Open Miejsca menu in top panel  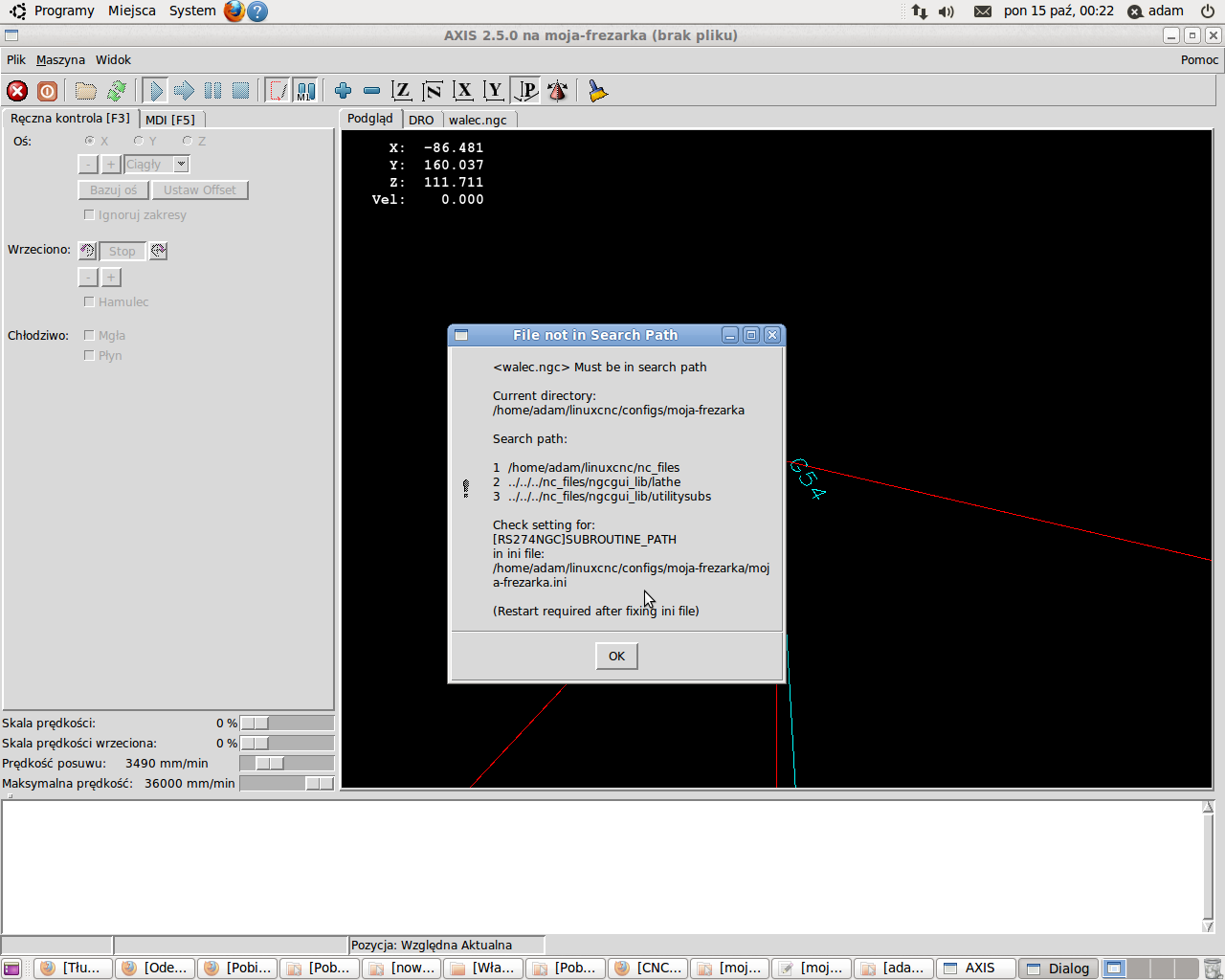[132, 11]
